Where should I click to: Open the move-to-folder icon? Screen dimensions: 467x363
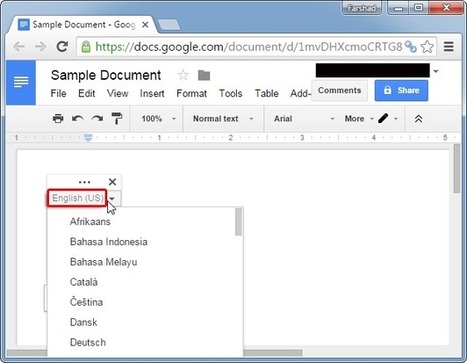[x=204, y=75]
